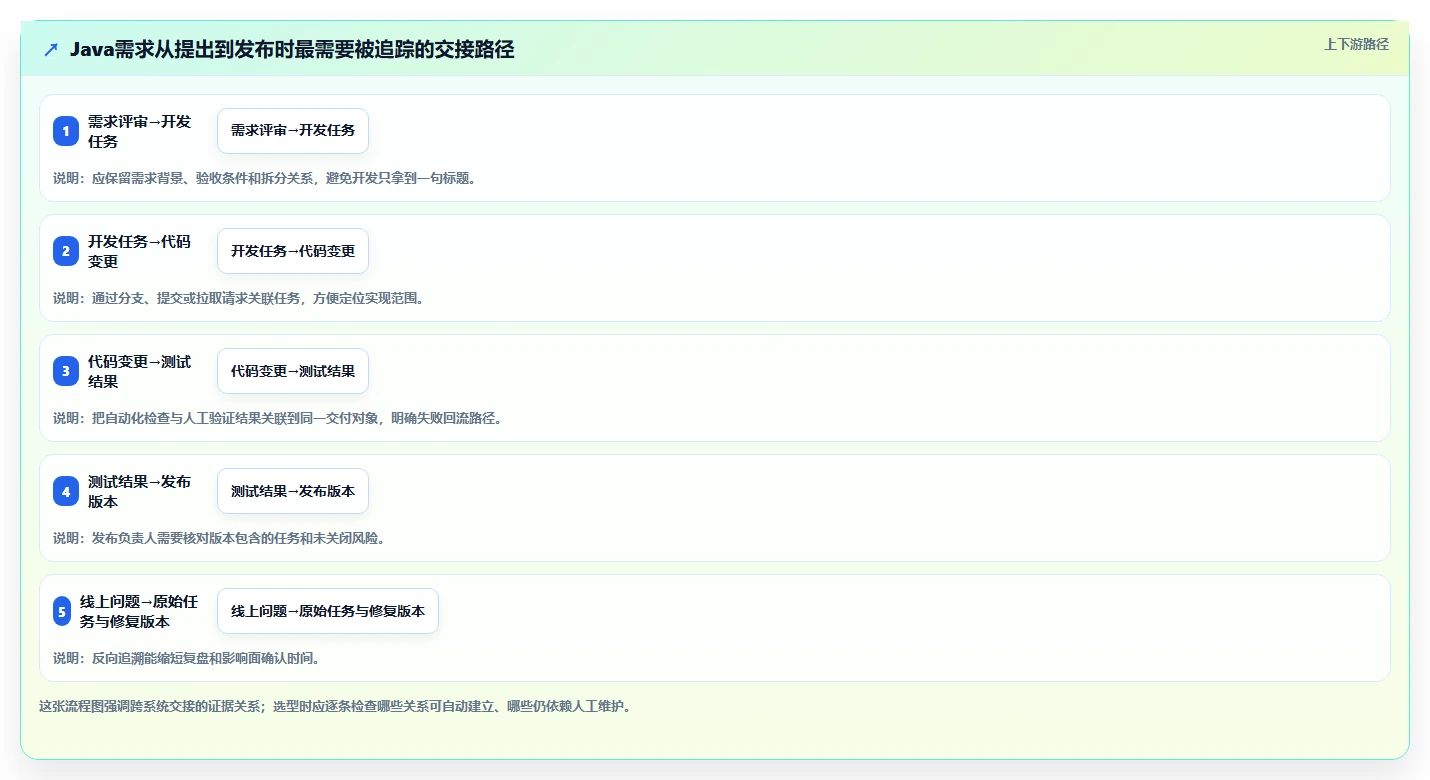Click step 1 bold title 需求评审→开发任务

(139, 131)
